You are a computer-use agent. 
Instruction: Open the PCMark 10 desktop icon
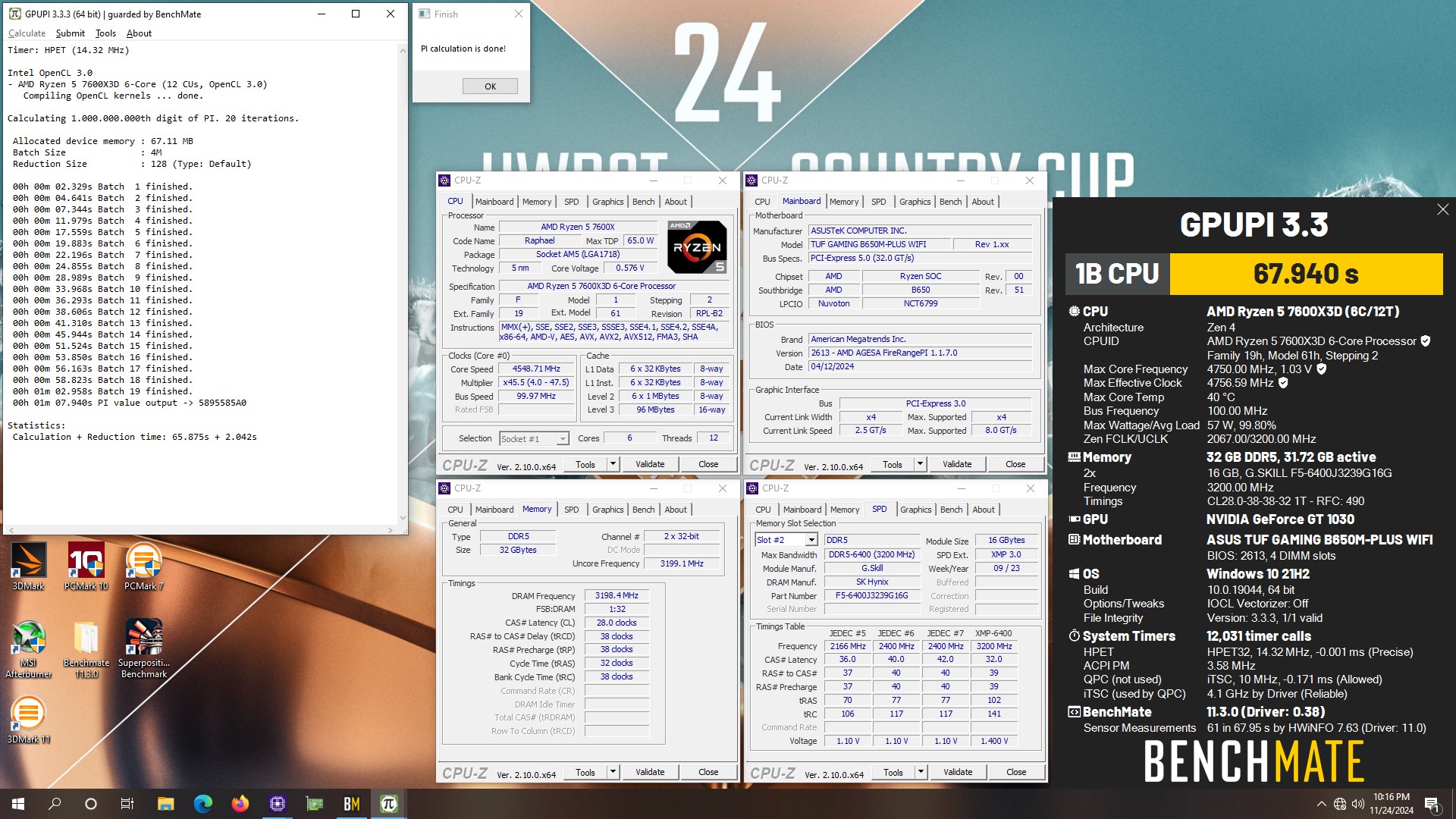(86, 566)
